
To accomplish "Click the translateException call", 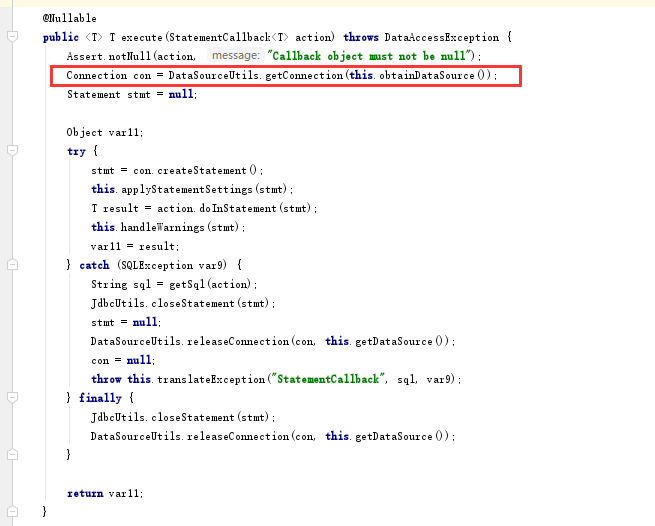I will point(211,379).
